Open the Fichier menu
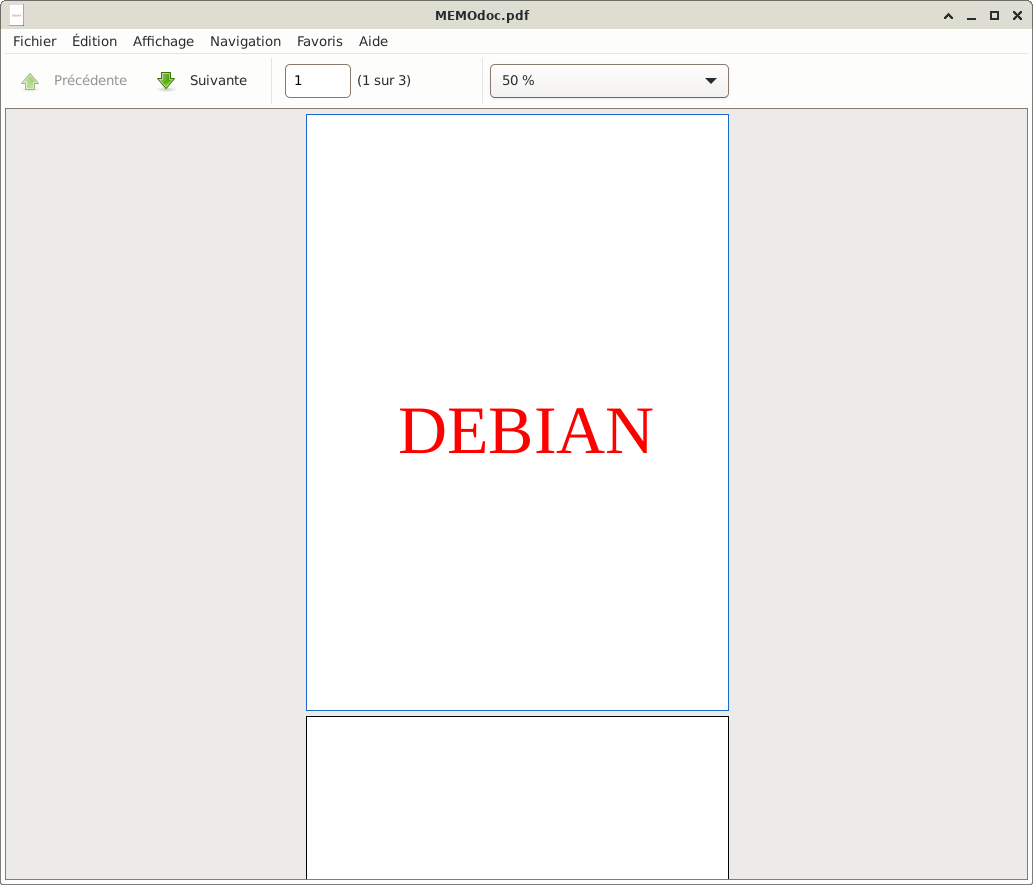 [34, 41]
